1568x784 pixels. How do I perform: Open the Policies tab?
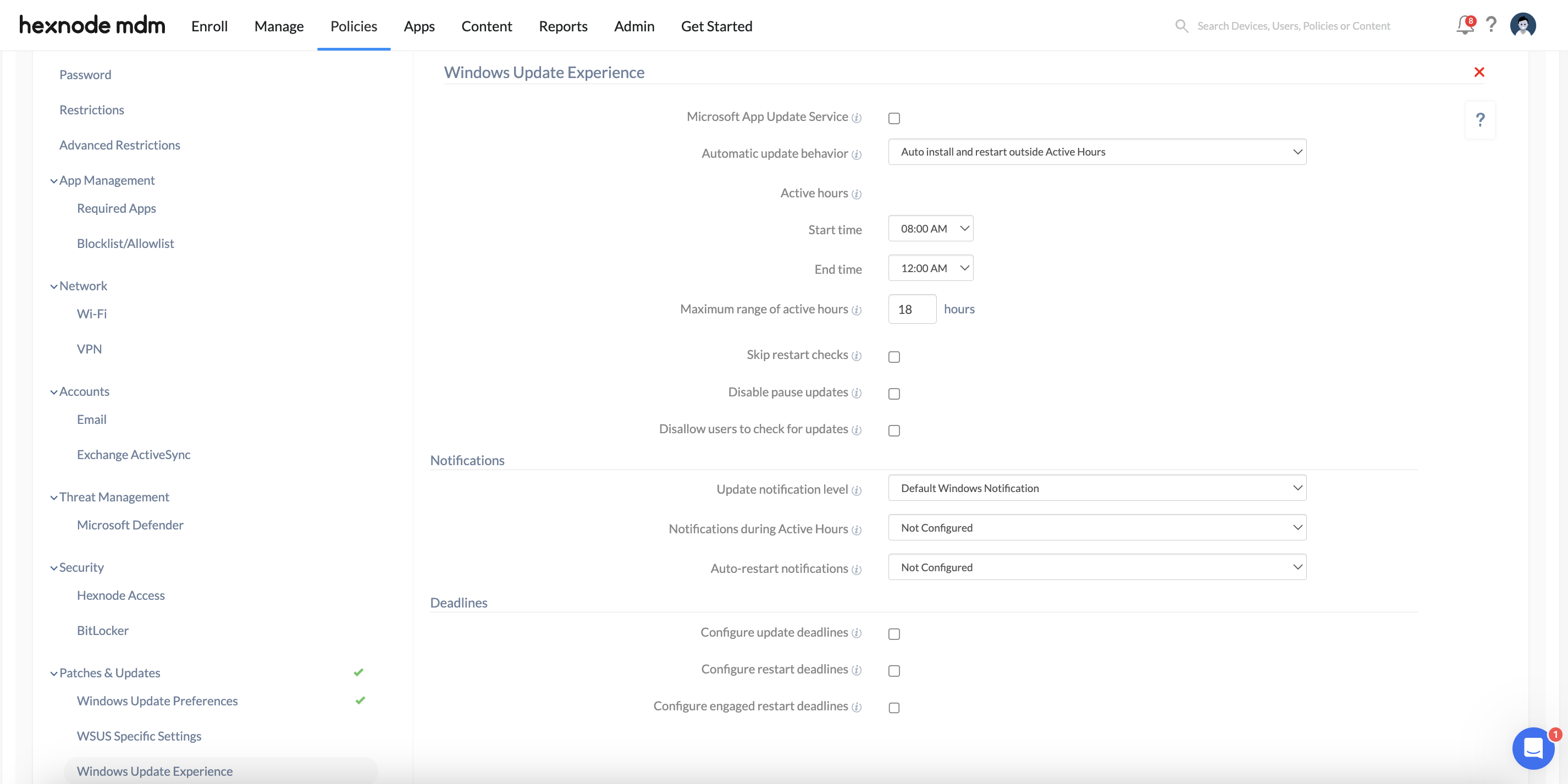pos(354,25)
